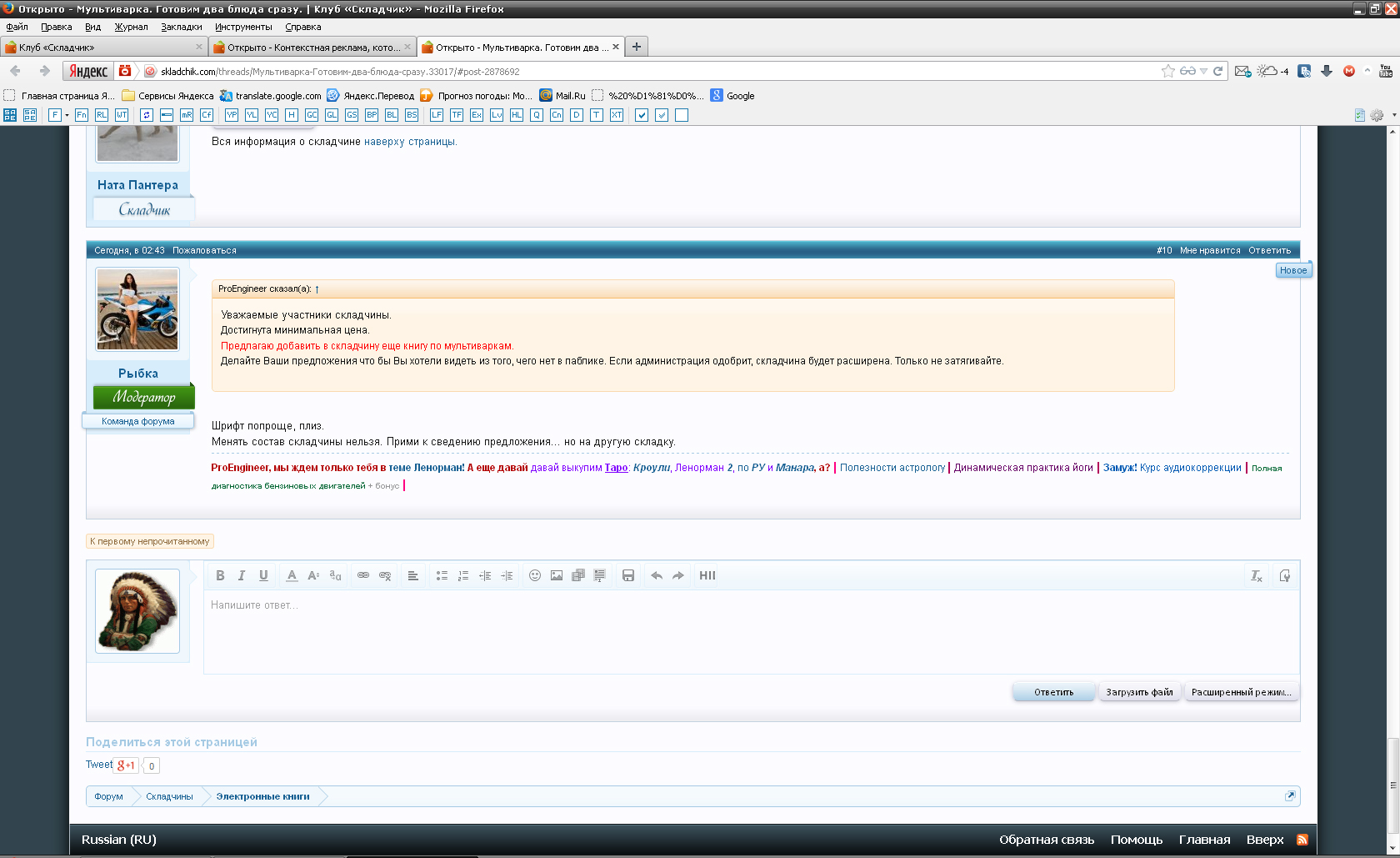Image resolution: width=1400 pixels, height=858 pixels.
Task: Click the empty checkbox in extension toolbar
Action: pyautogui.click(x=682, y=115)
